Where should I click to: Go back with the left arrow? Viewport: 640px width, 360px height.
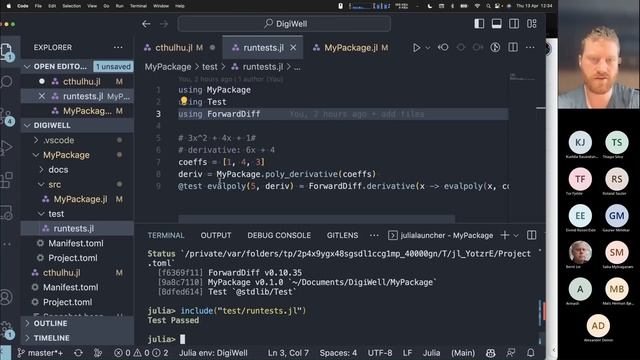[x=146, y=24]
